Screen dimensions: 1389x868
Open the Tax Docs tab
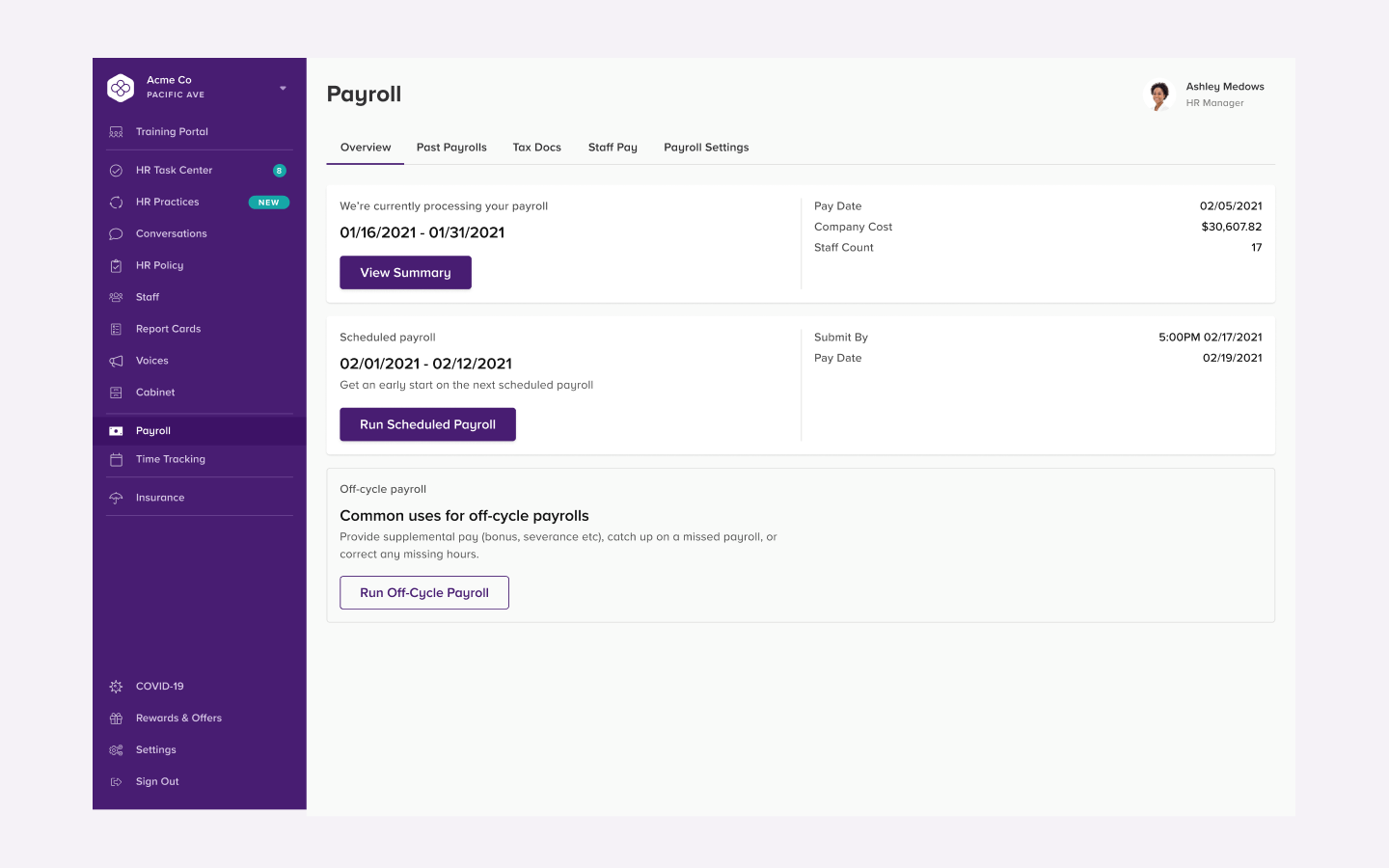click(x=537, y=148)
